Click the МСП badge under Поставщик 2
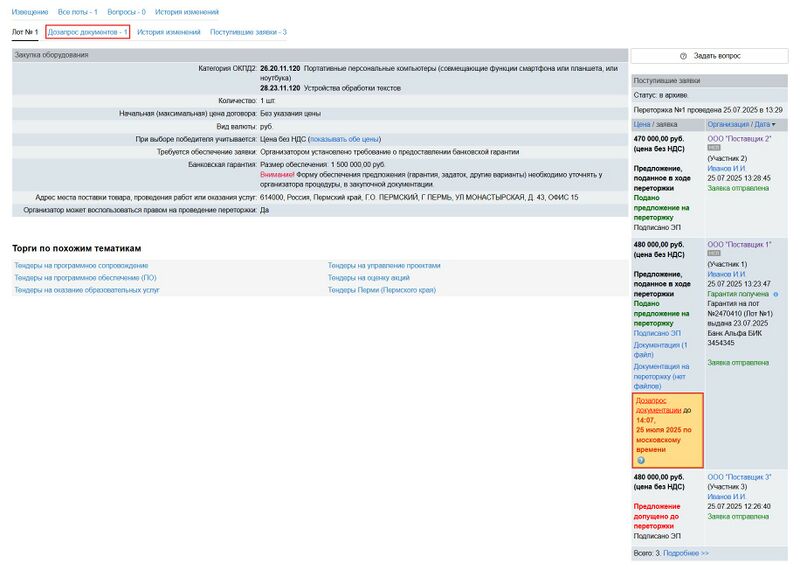800x570 pixels. (x=714, y=147)
